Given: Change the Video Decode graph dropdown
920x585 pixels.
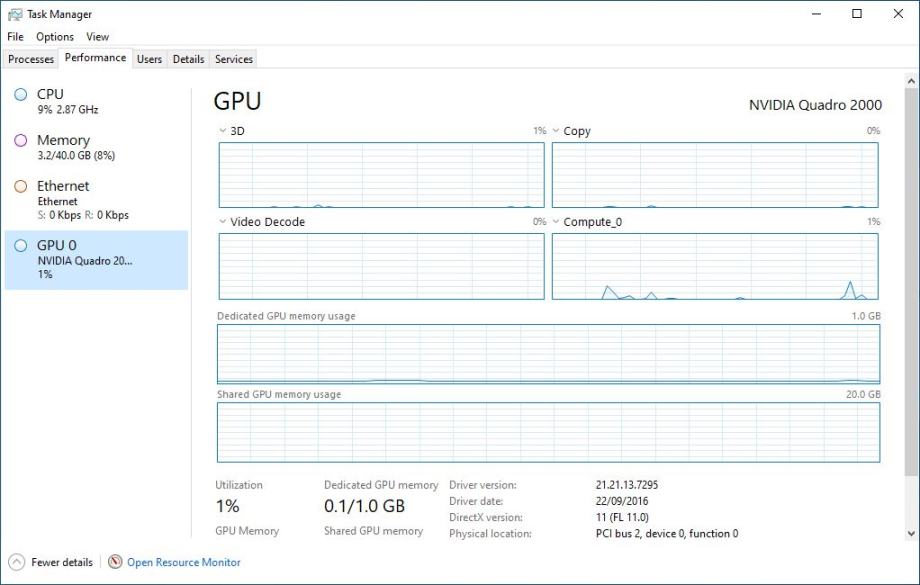Looking at the screenshot, I should pyautogui.click(x=223, y=222).
